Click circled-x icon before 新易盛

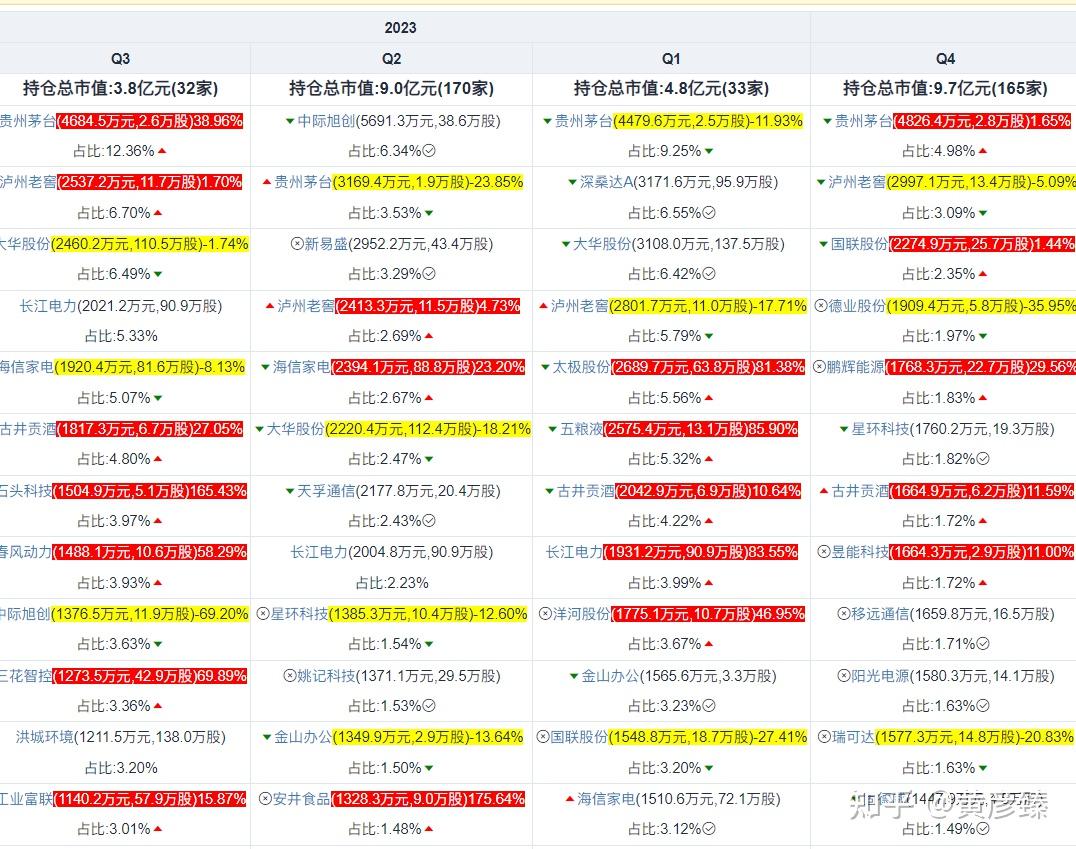296,244
